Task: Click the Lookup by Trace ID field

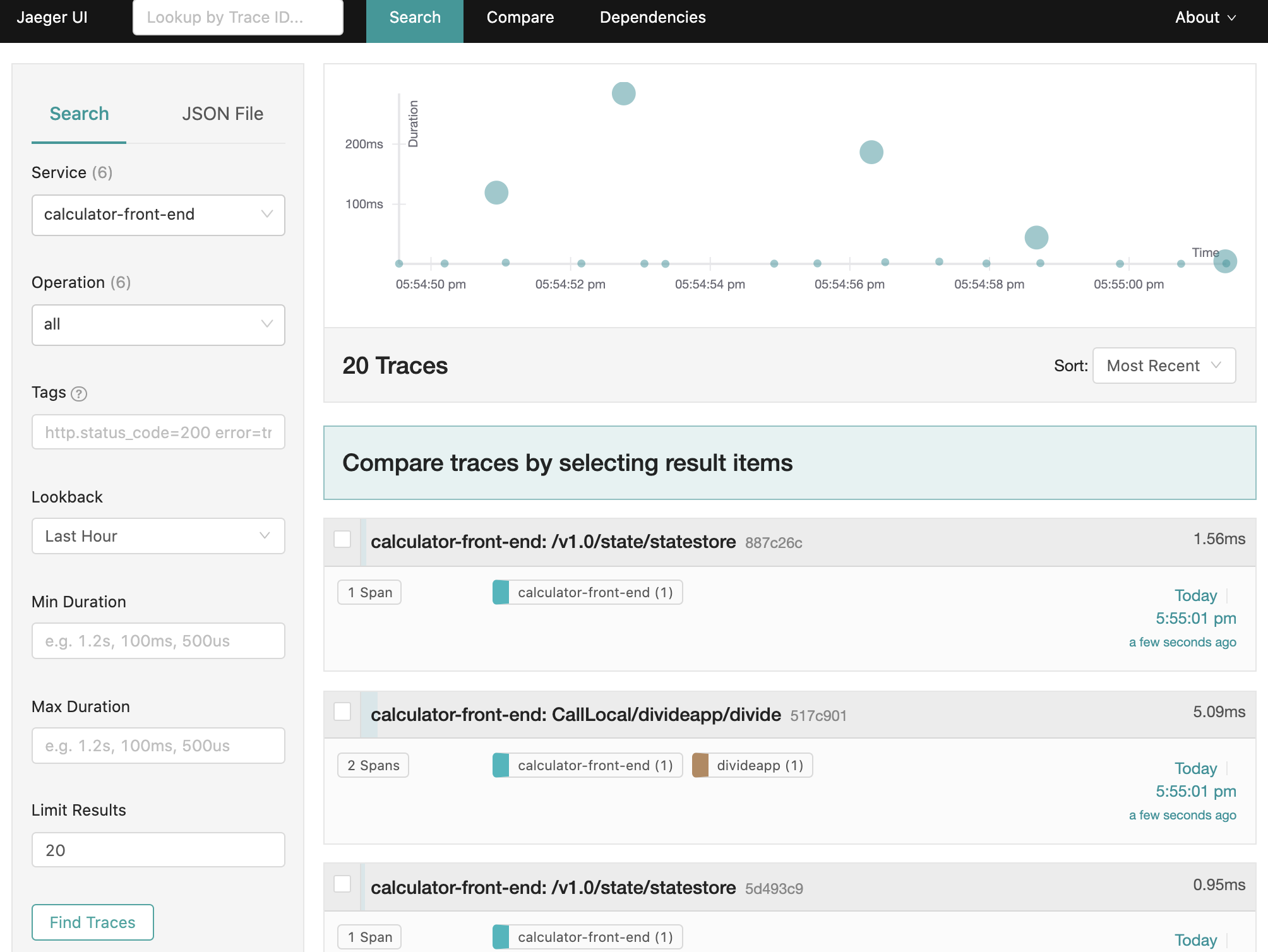Action: tap(237, 18)
